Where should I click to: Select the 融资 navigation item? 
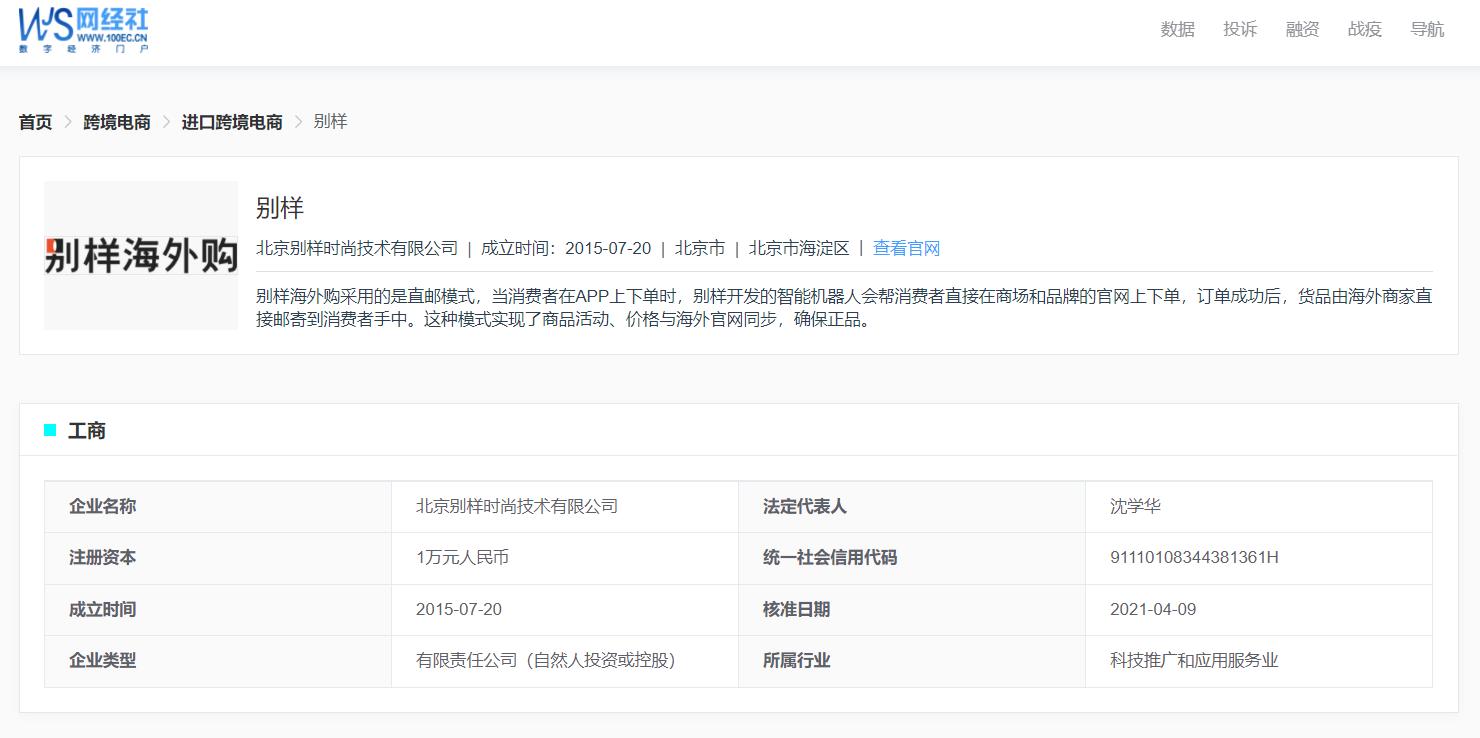(1302, 29)
